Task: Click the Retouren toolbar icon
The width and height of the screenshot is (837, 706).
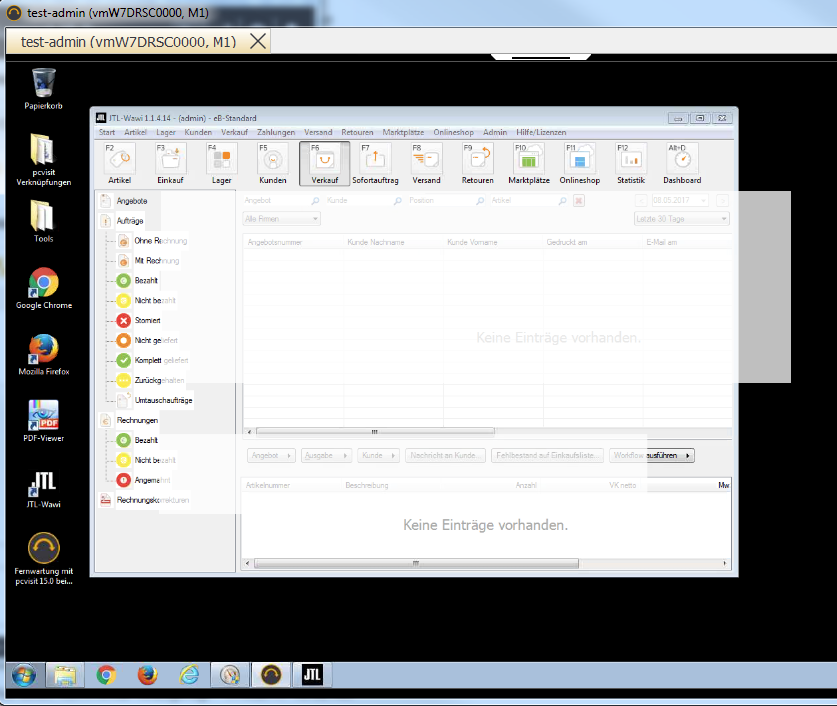Action: [477, 163]
